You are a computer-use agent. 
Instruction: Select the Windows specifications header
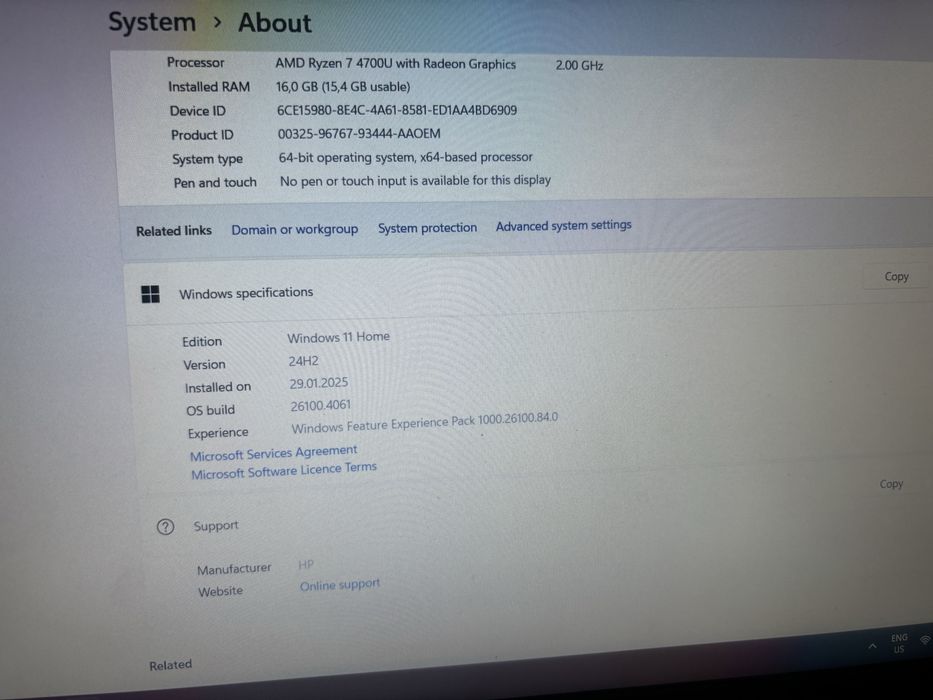click(x=246, y=293)
